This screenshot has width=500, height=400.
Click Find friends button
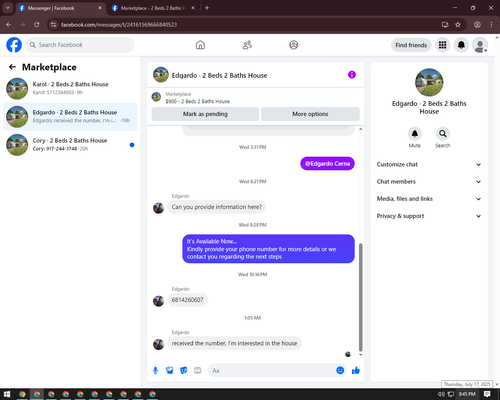411,45
